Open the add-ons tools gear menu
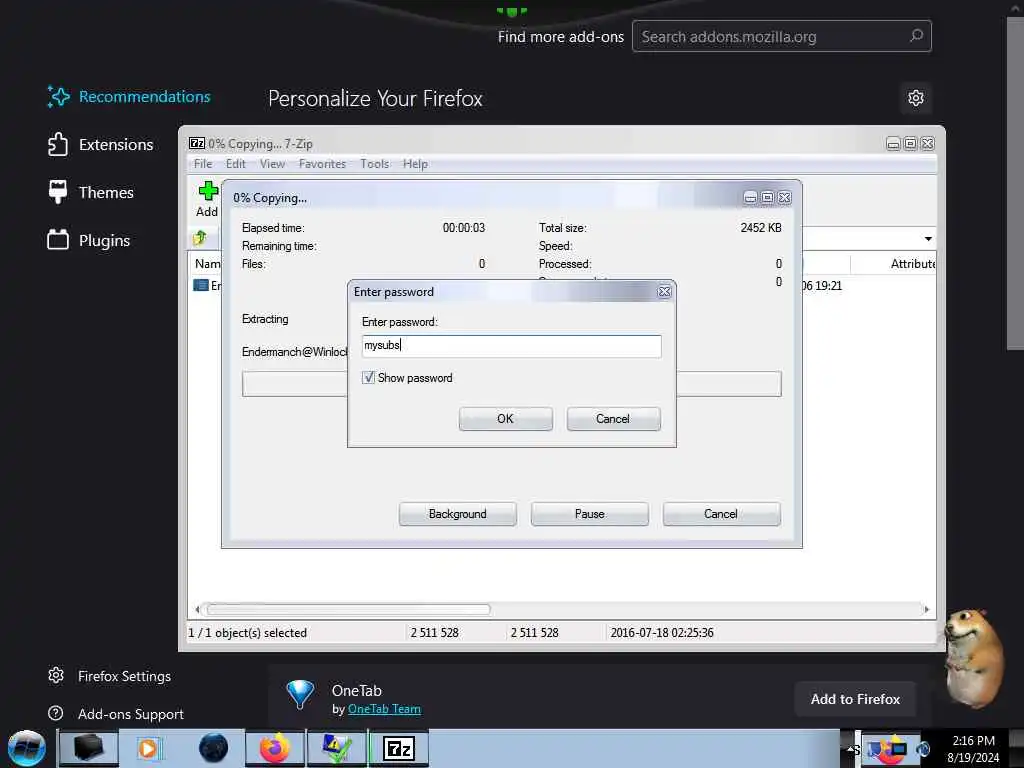 [x=916, y=98]
